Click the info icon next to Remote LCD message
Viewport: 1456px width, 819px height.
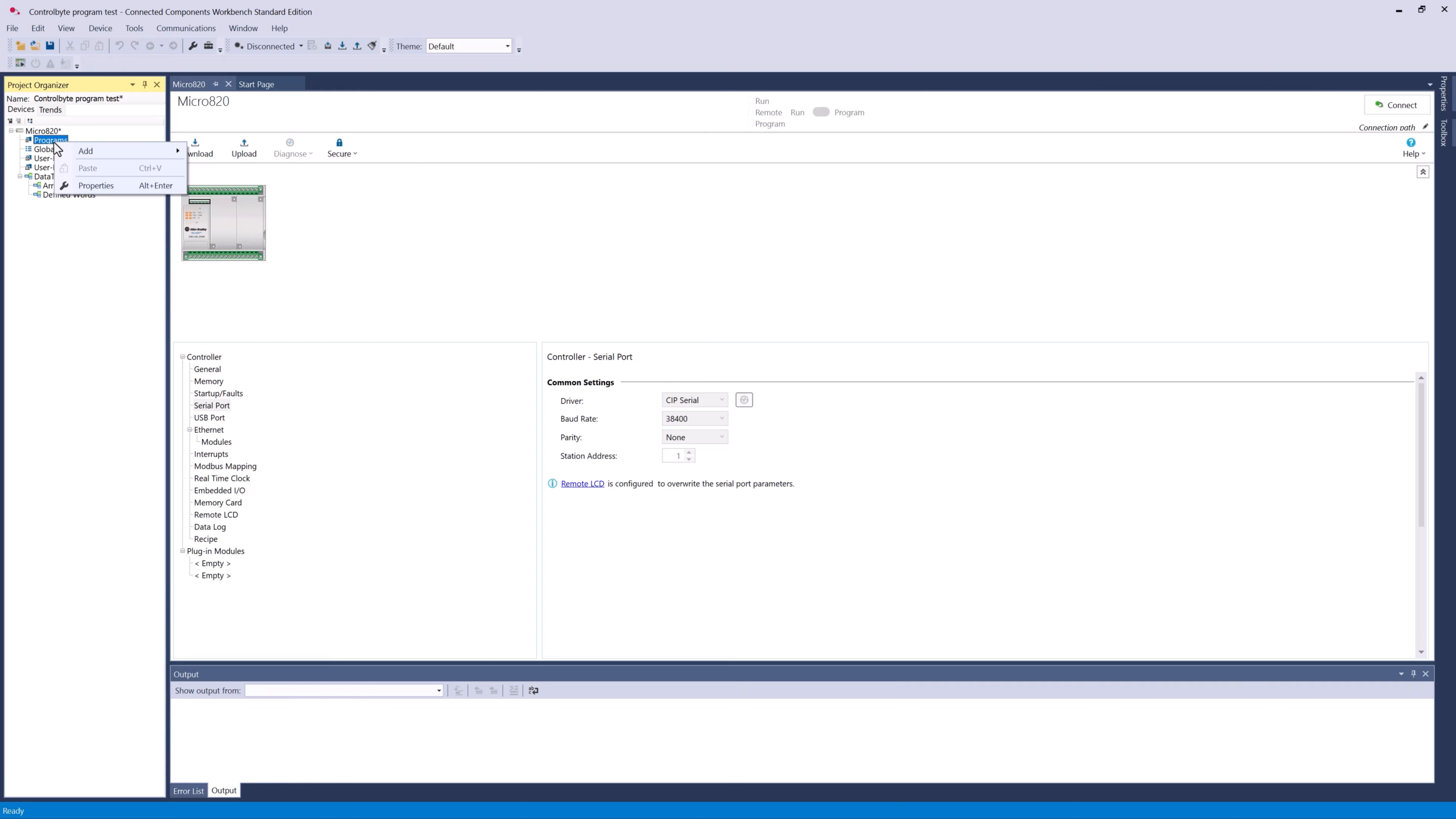(x=552, y=483)
